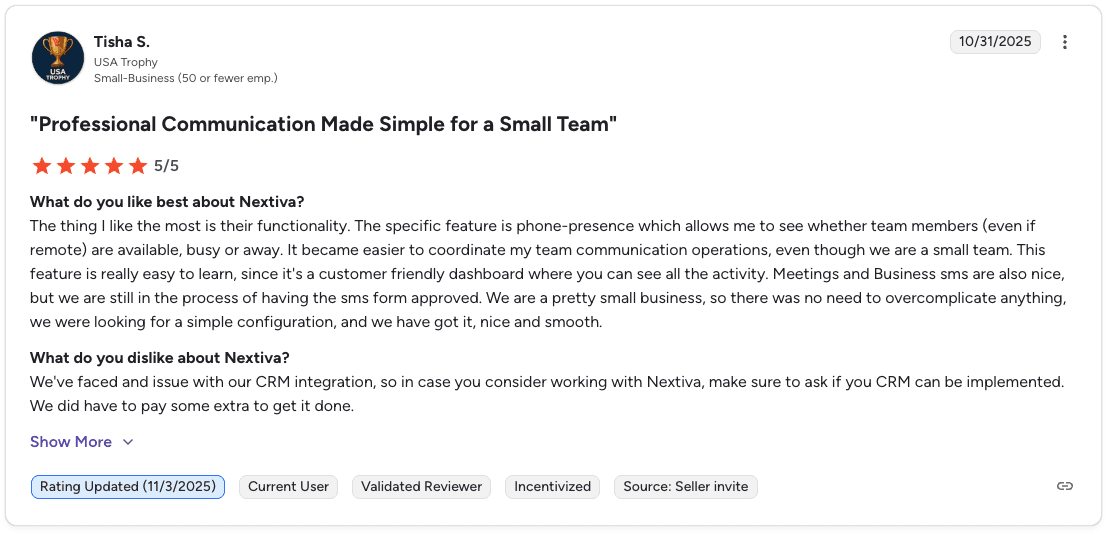Select the Rating Updated (11/3/2025) tag
Image resolution: width=1109 pixels, height=535 pixels.
(128, 487)
